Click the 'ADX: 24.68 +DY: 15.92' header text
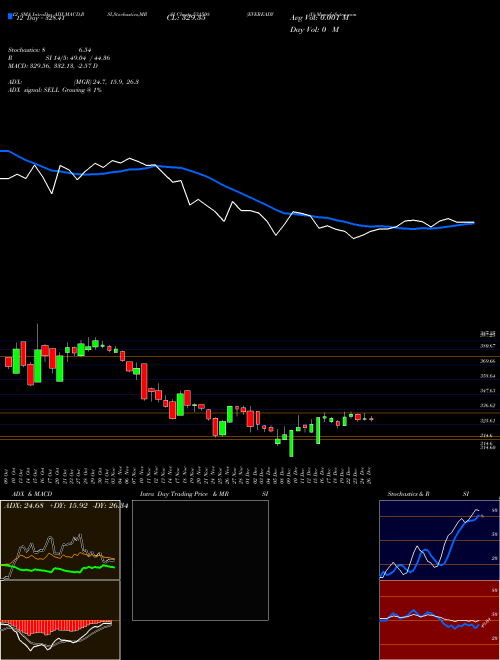The width and height of the screenshot is (500, 660). pyautogui.click(x=46, y=505)
